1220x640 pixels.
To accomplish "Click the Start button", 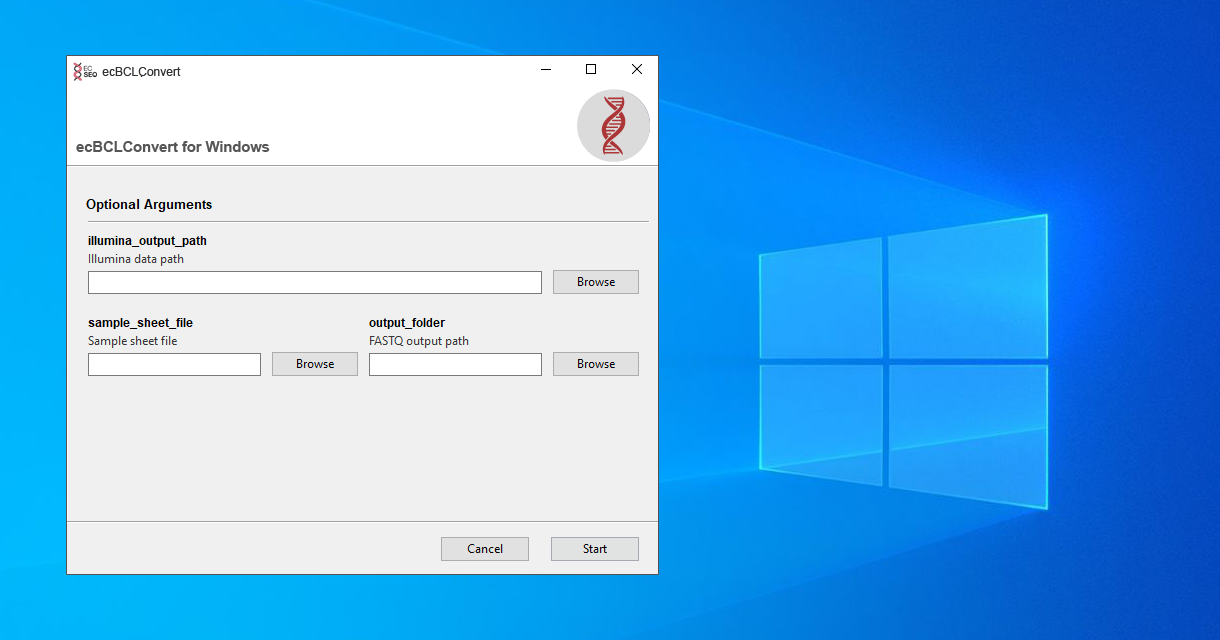I will pyautogui.click(x=595, y=549).
